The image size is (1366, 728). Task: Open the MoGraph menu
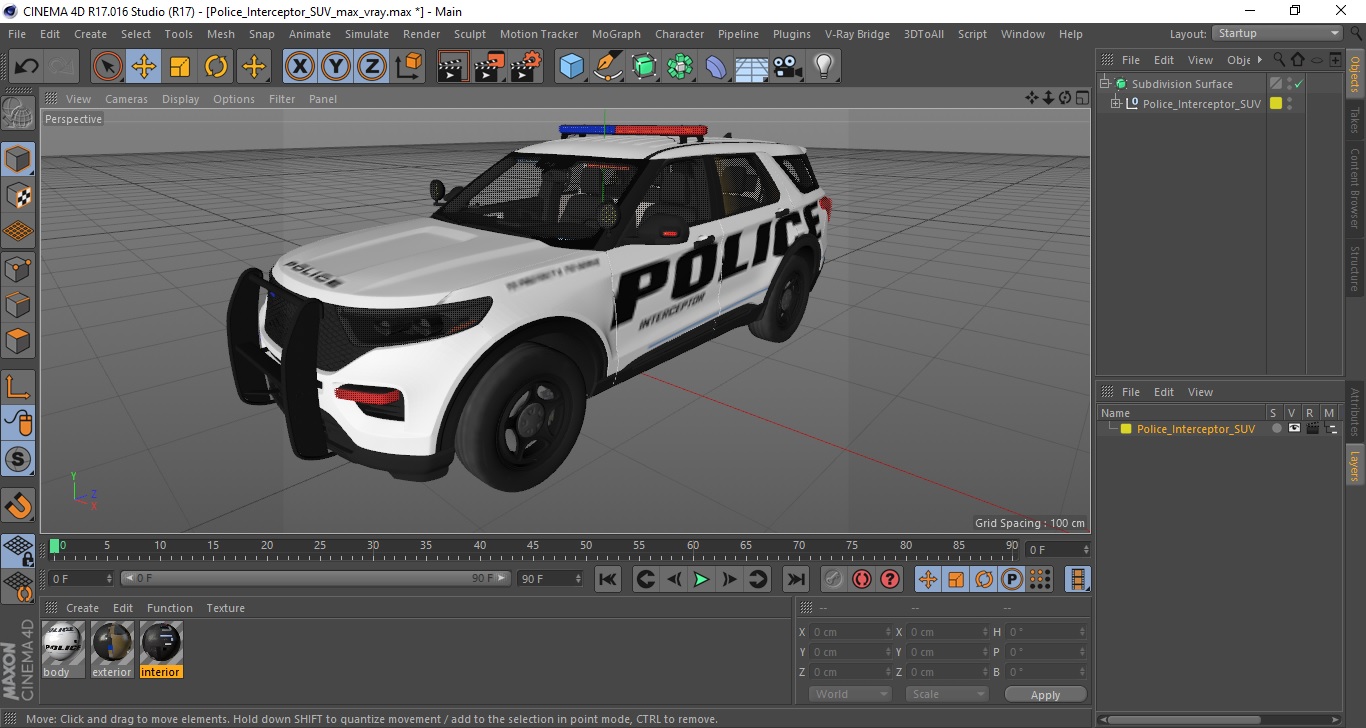pos(616,34)
